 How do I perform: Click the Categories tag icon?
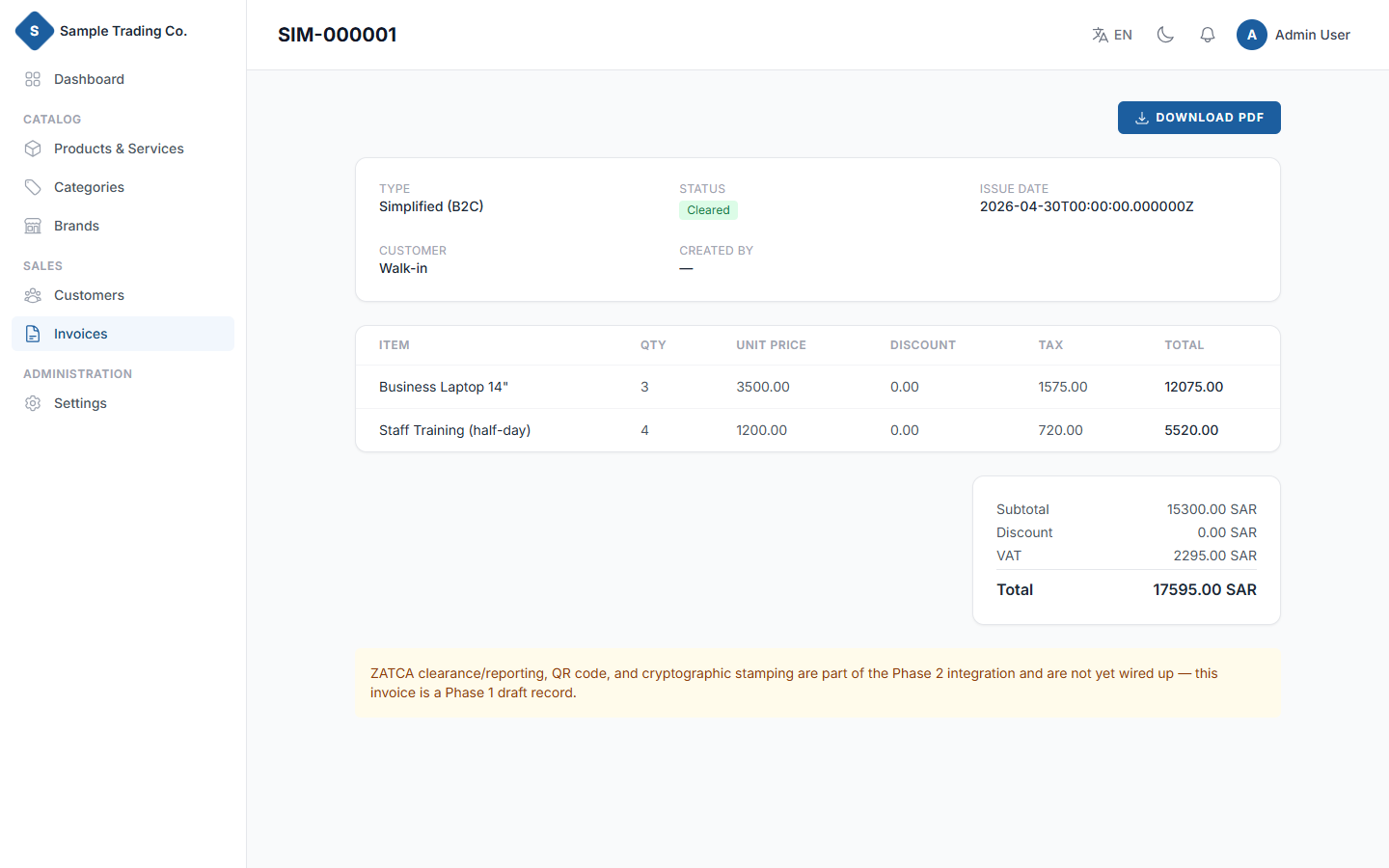pyautogui.click(x=33, y=187)
